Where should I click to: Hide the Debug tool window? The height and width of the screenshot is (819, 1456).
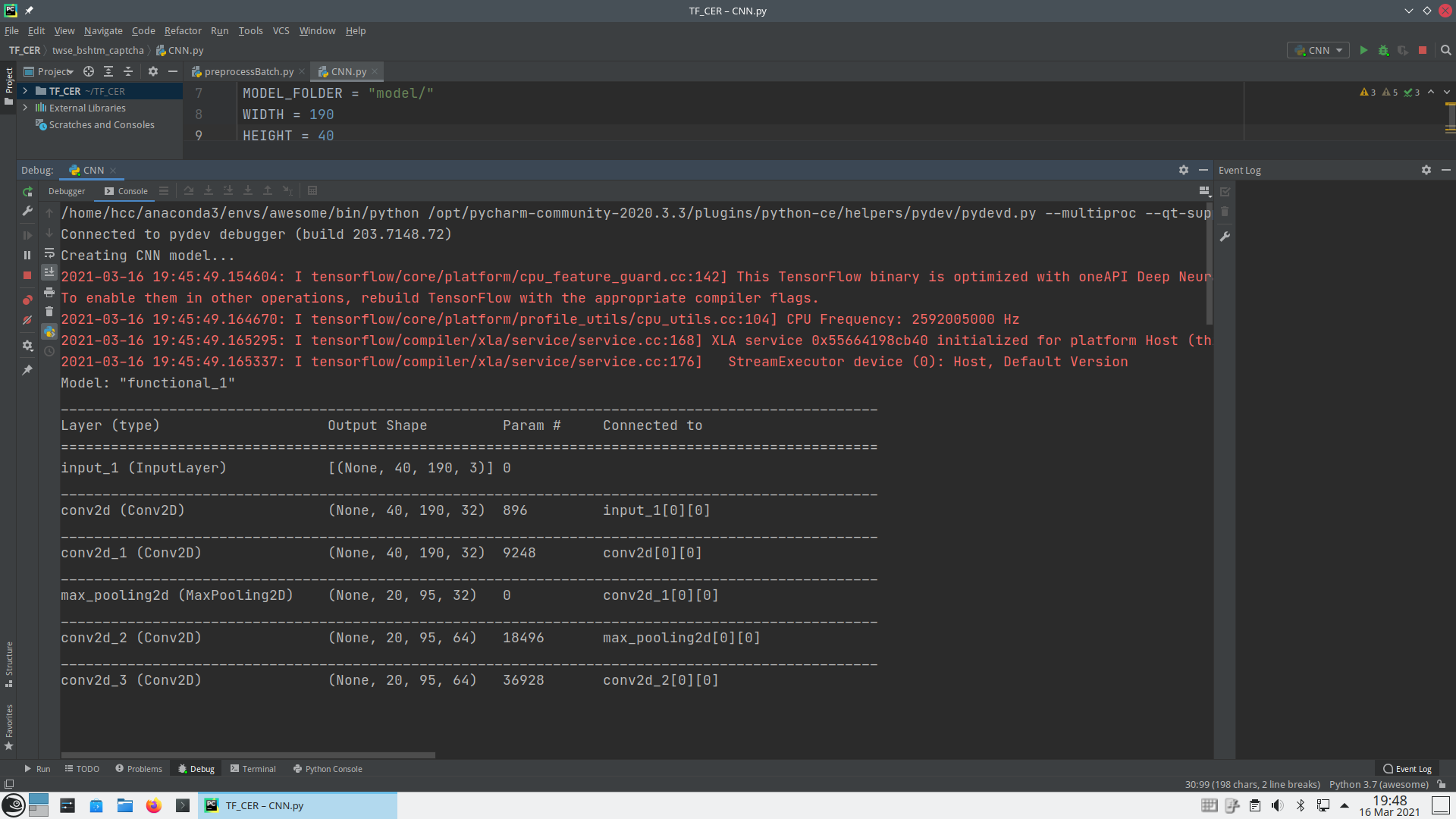[x=1203, y=170]
